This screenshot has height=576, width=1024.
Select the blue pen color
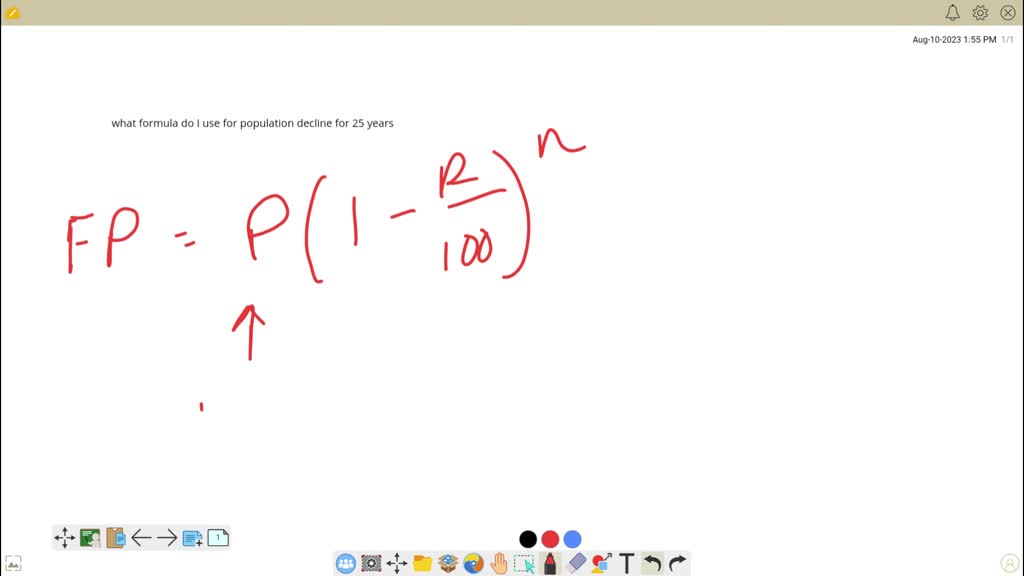[572, 539]
